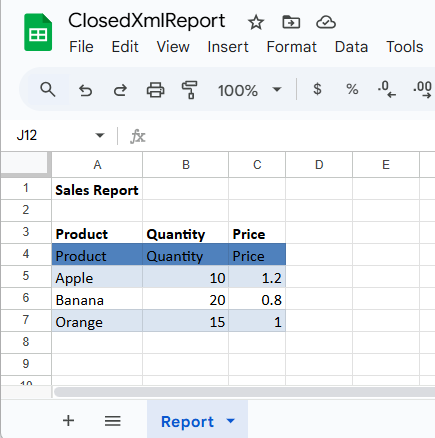Select the price cell showing 1.2
The height and width of the screenshot is (438, 435).
click(x=257, y=277)
